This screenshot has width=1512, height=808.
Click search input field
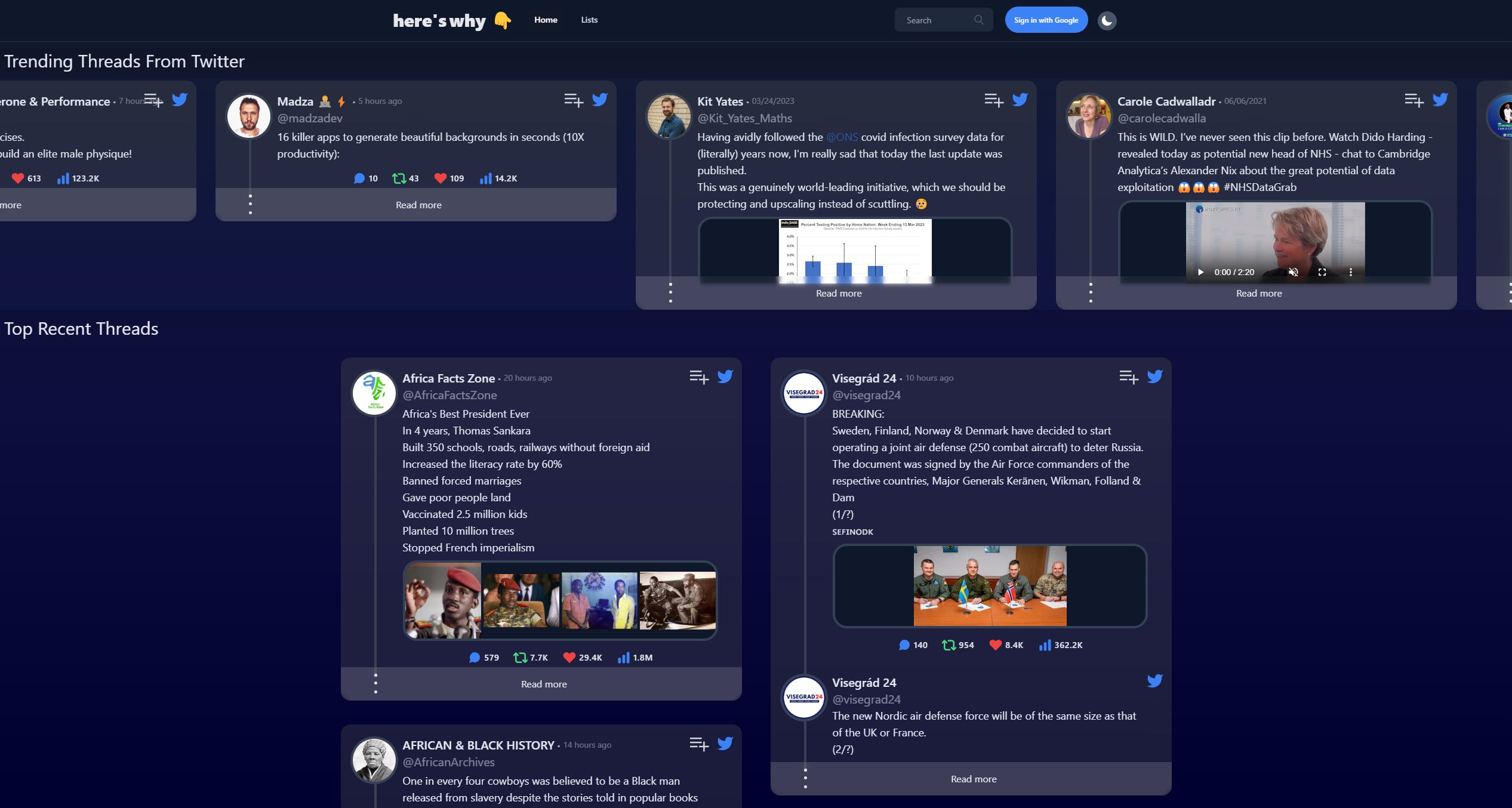[x=940, y=20]
